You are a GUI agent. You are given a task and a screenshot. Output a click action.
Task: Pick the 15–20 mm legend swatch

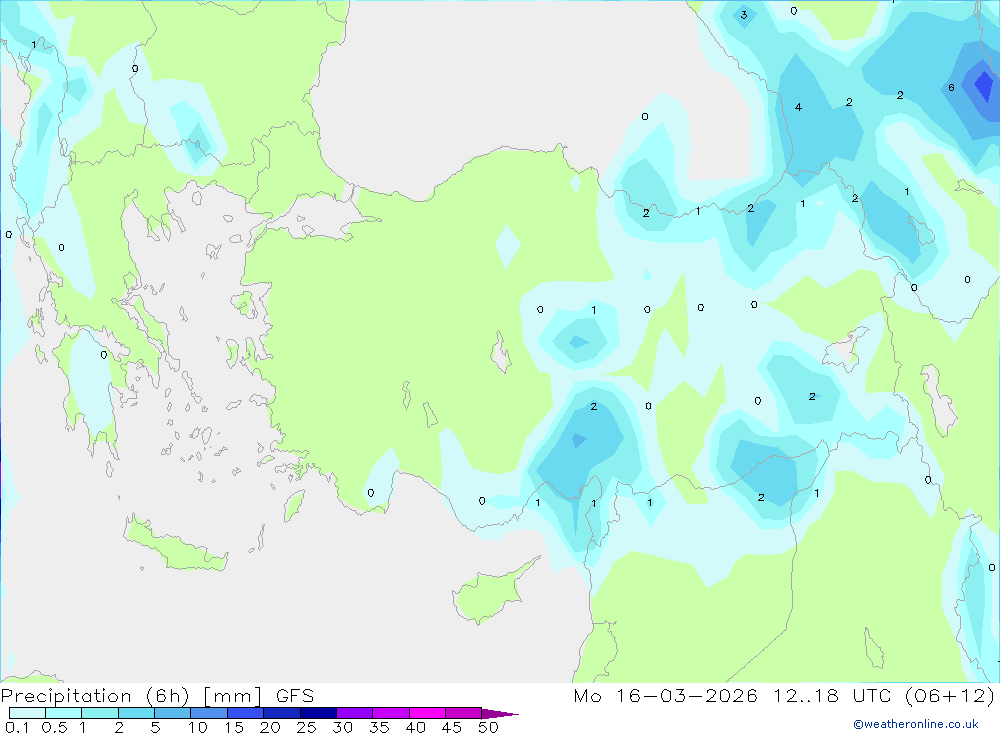tap(245, 713)
